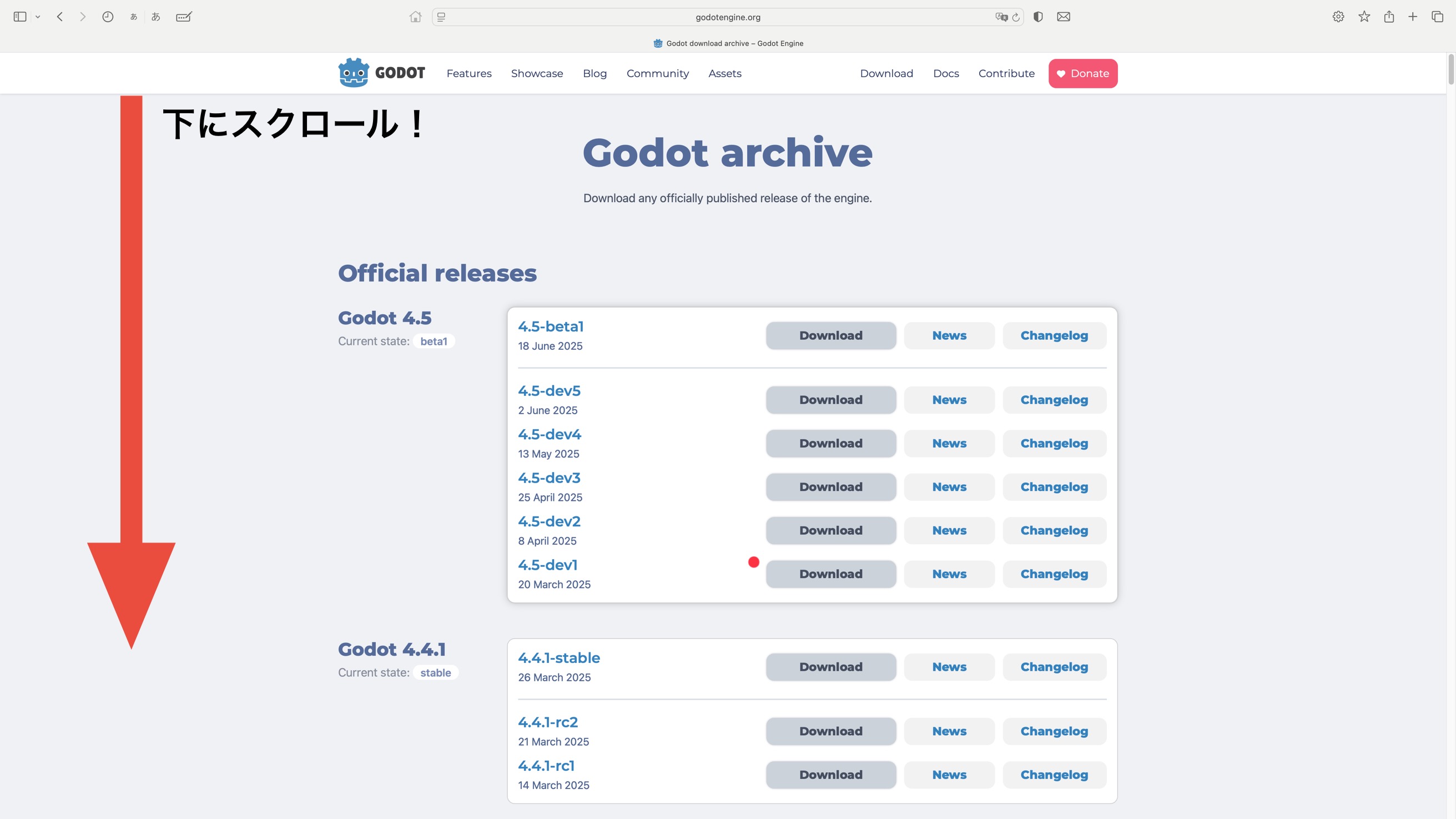Image resolution: width=1456 pixels, height=819 pixels.
Task: Open Changelog for 4.5-dev4
Action: 1054,444
